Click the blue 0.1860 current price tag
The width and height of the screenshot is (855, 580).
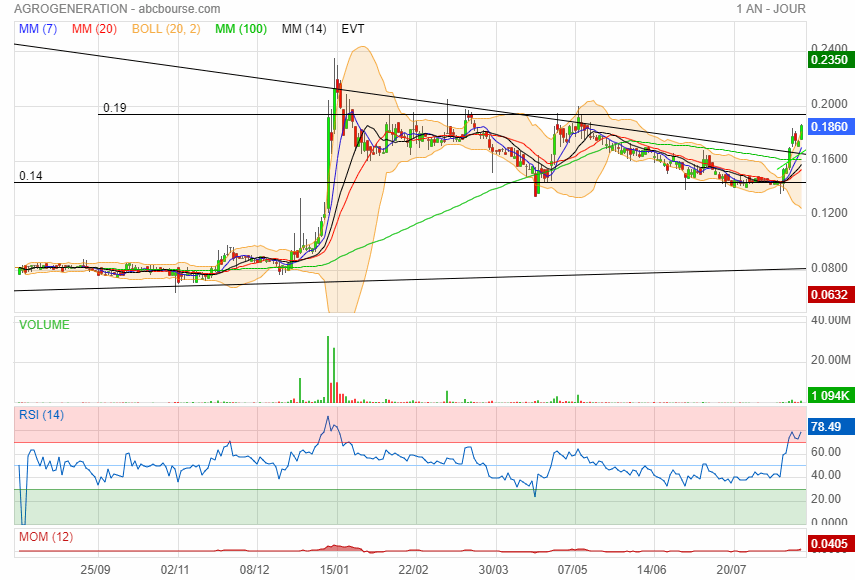829,126
